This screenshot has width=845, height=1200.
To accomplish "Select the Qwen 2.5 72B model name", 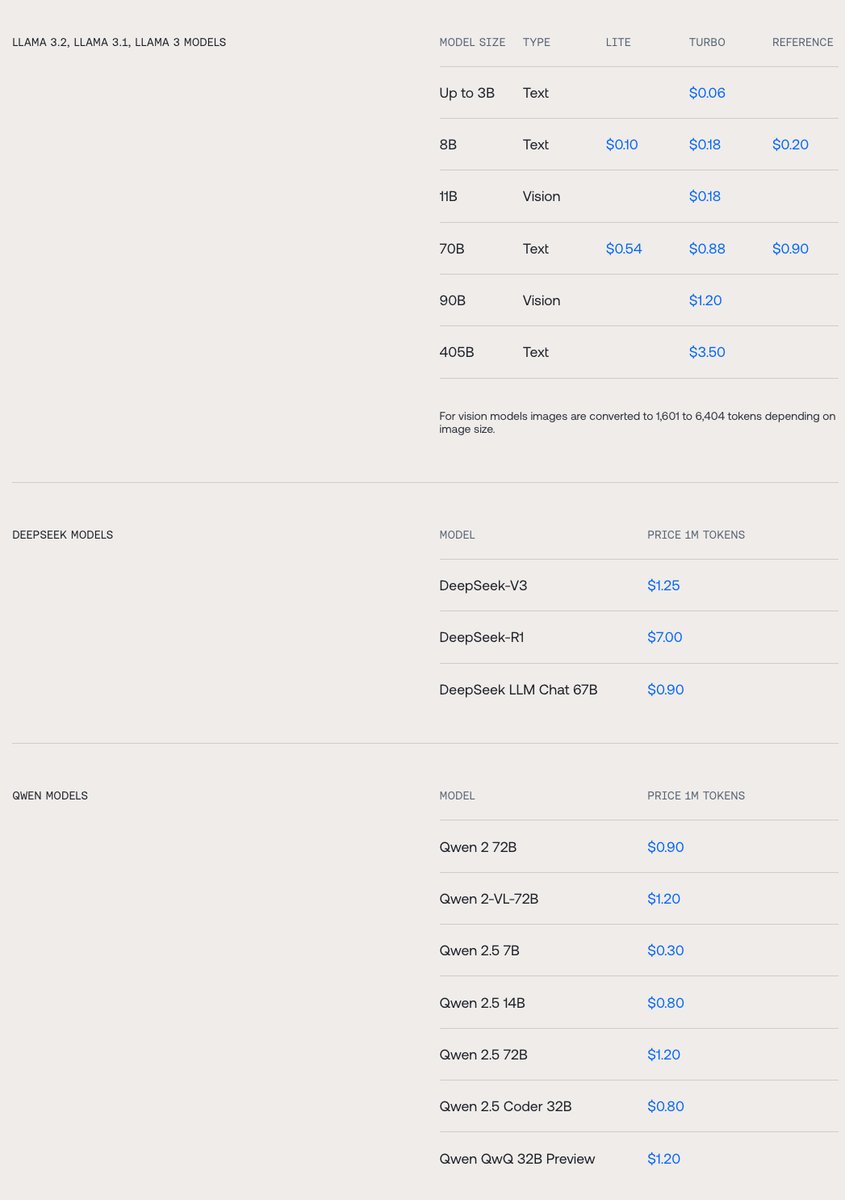I will (x=483, y=1055).
